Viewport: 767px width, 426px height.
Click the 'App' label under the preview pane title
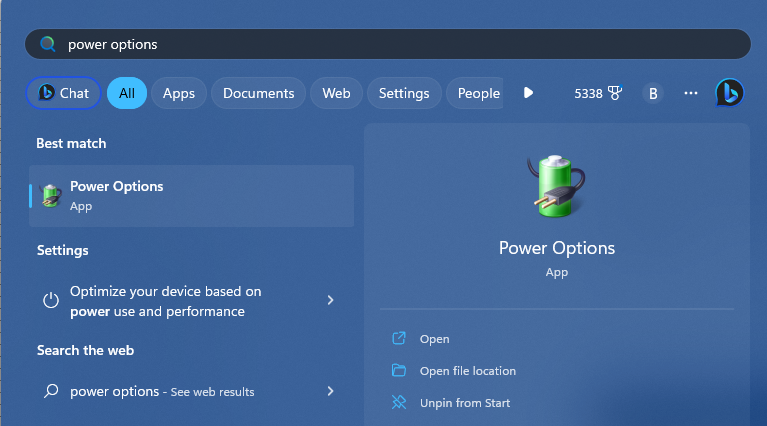tap(557, 272)
